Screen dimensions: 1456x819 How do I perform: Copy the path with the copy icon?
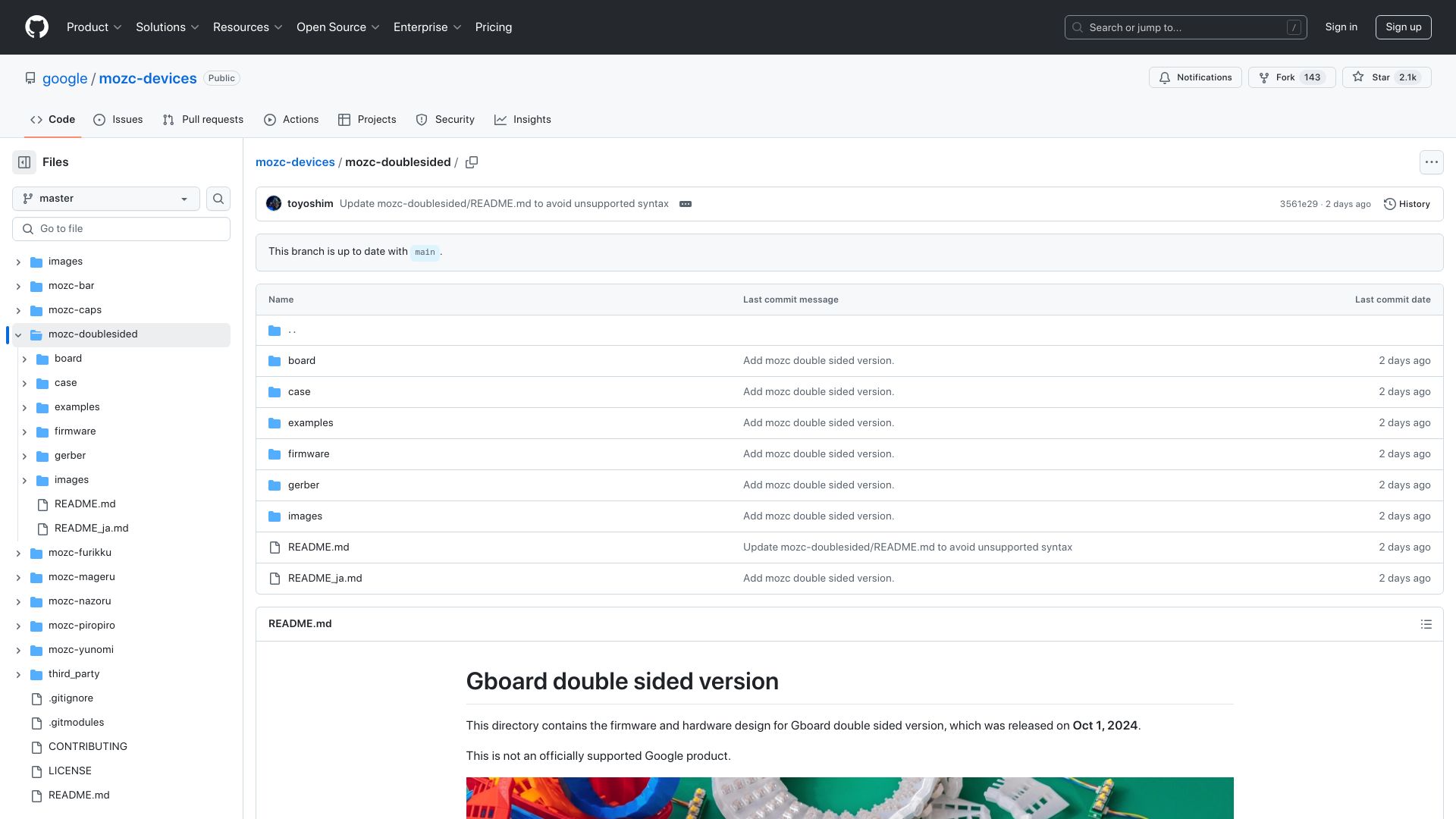pos(472,162)
